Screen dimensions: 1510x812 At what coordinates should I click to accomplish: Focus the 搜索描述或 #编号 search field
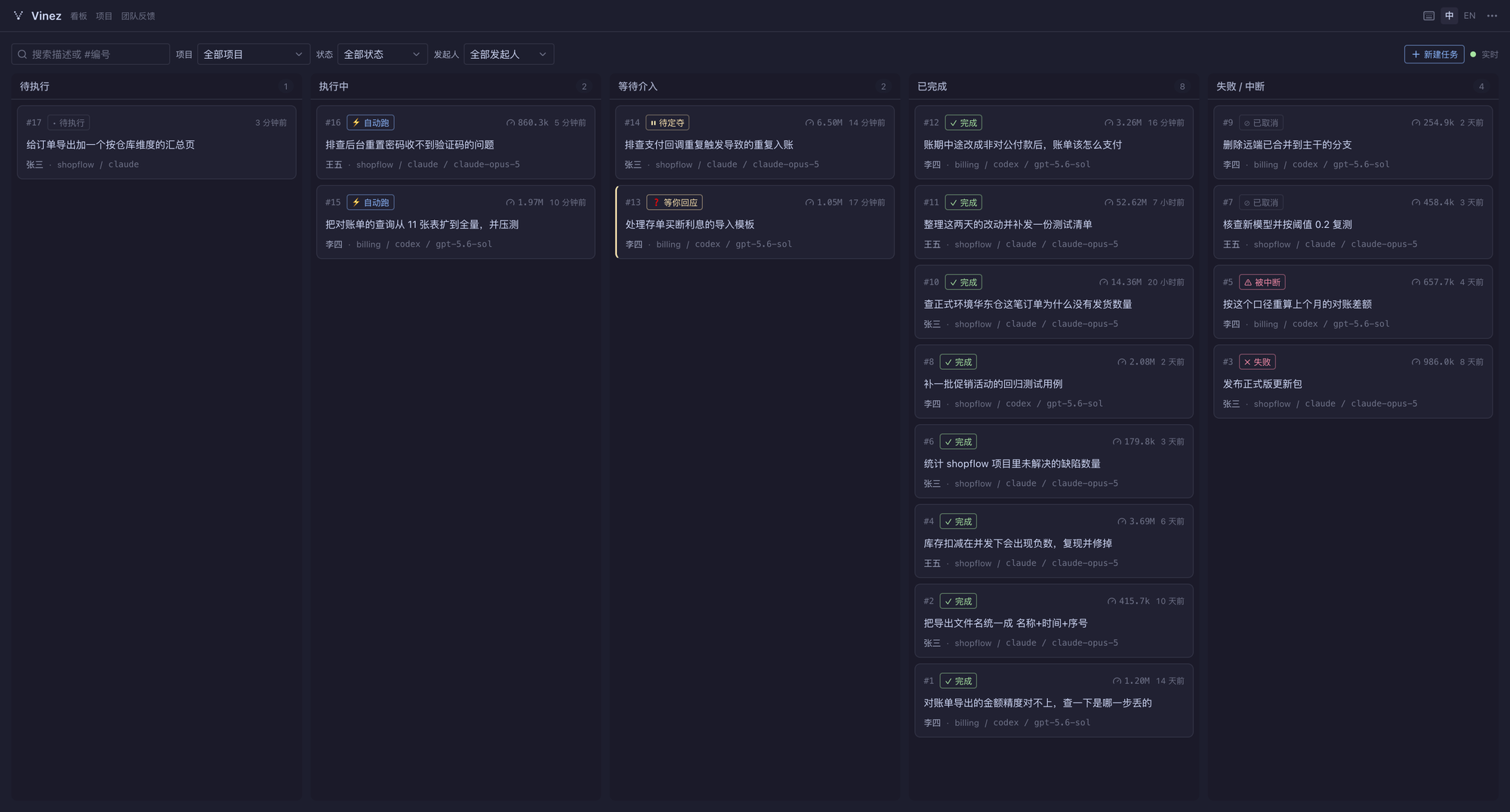(91, 54)
